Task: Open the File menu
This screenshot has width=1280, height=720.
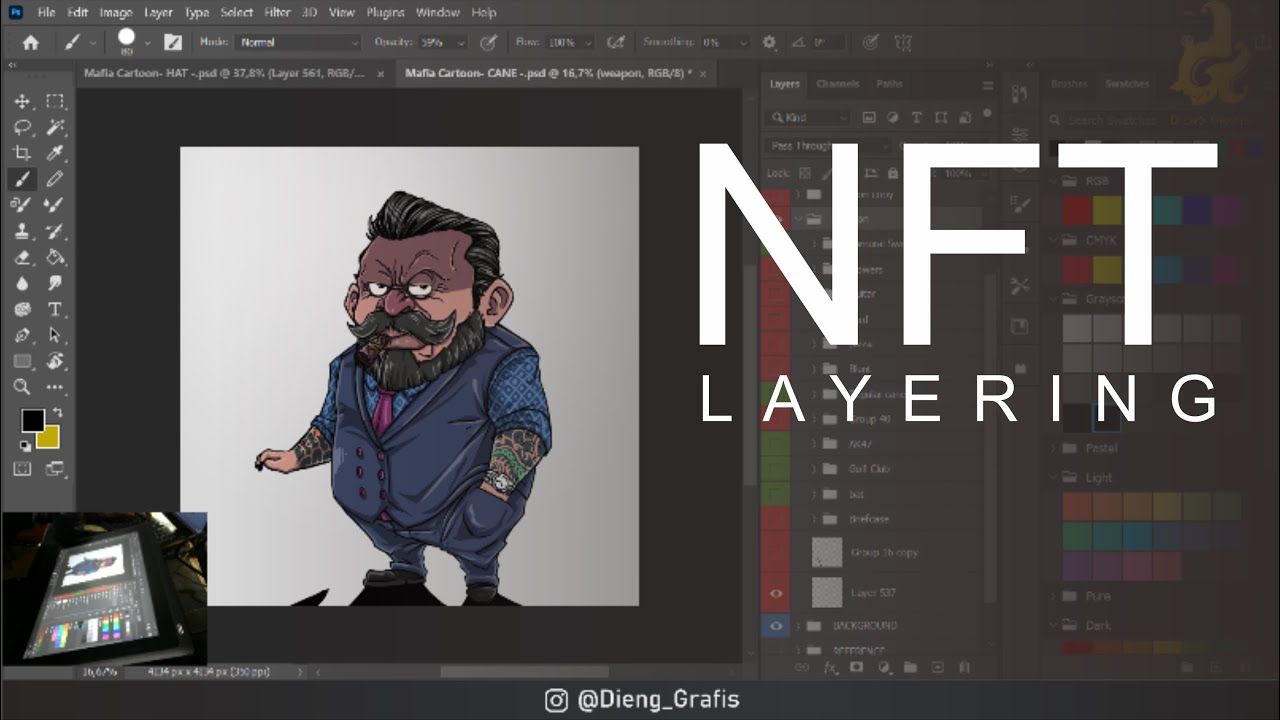Action: coord(46,12)
